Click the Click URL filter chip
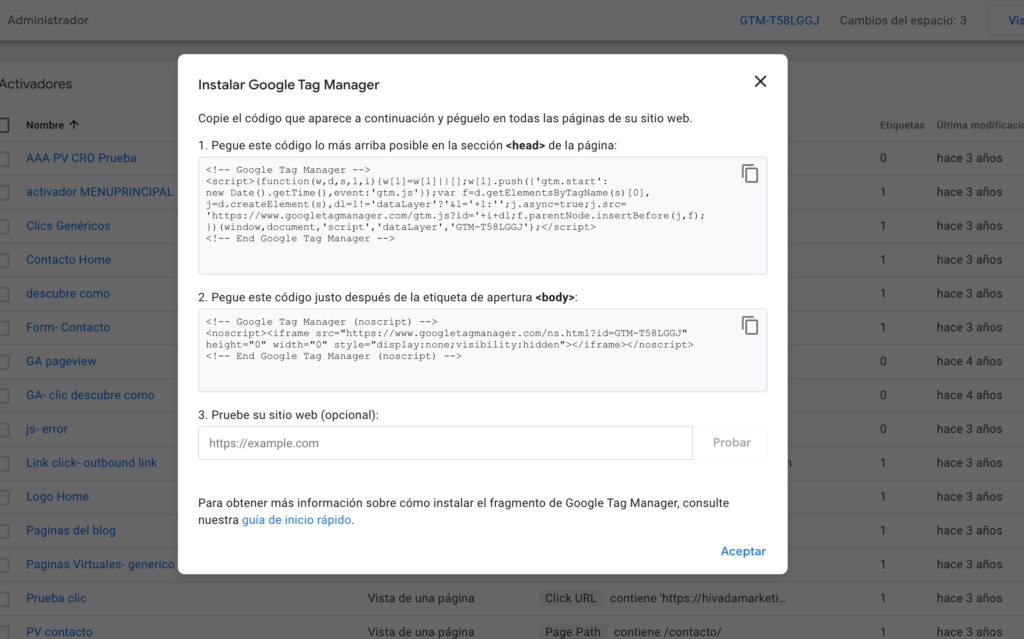1024x639 pixels. [x=570, y=598]
